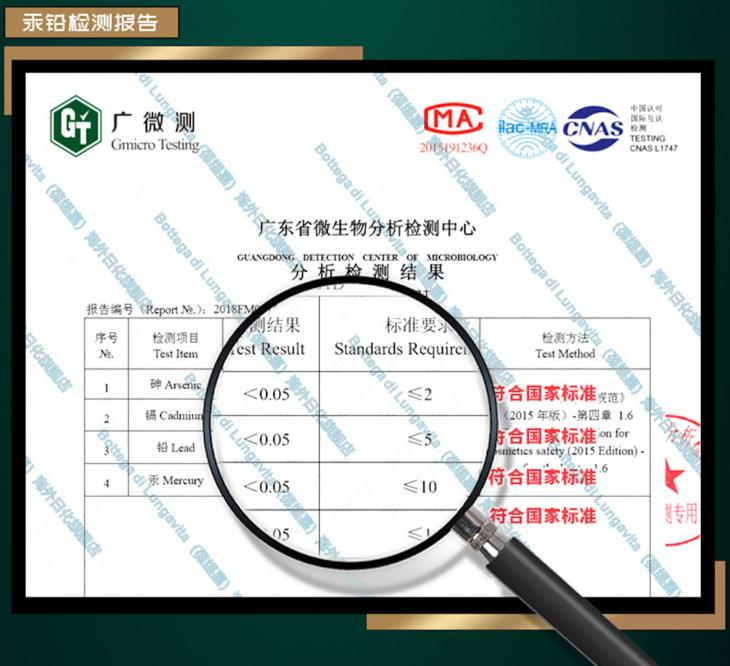Screen dimensions: 730x666
Task: Click the <0.05 result beside ≤2
Action: [267, 395]
